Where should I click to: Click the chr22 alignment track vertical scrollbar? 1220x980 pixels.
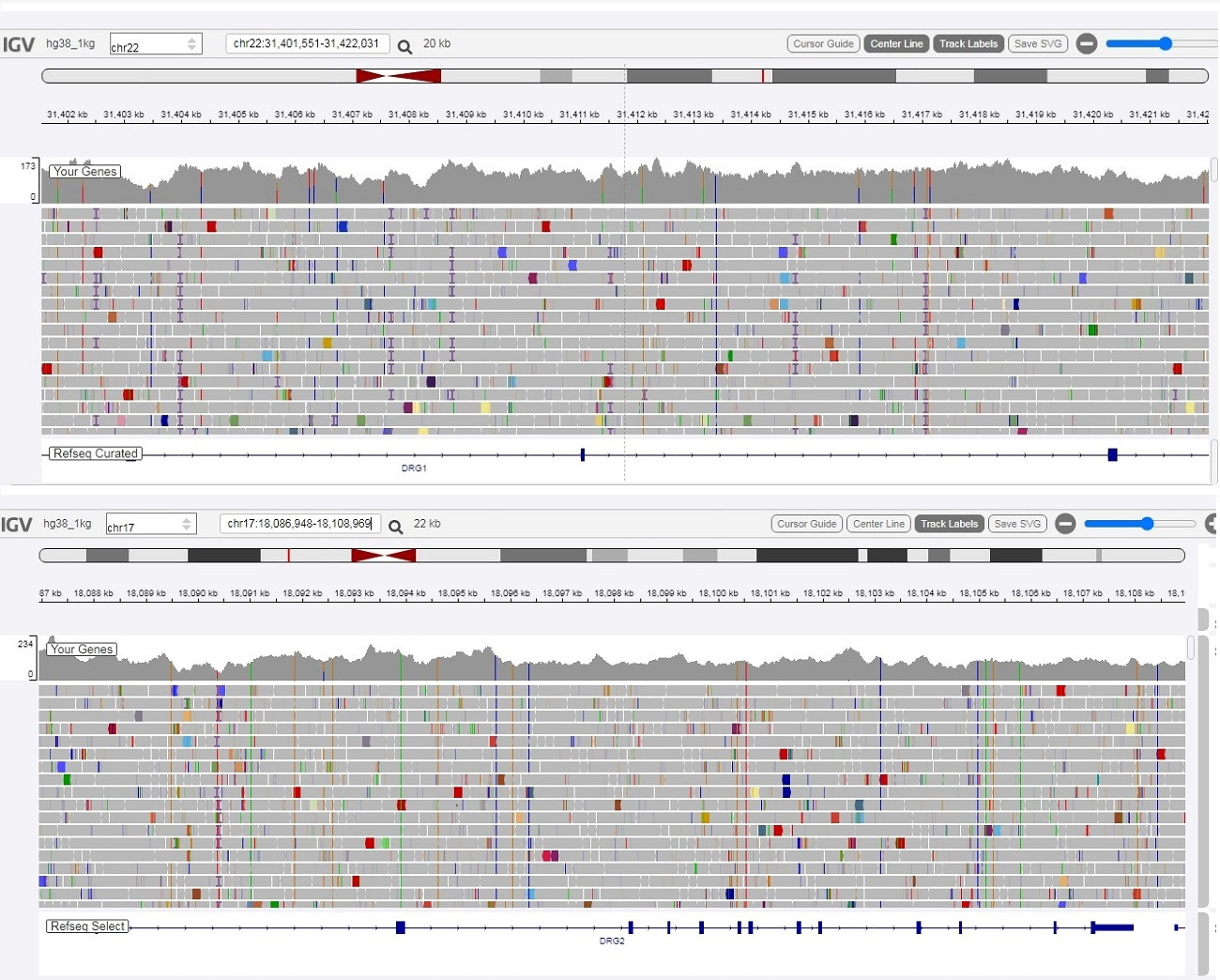(1214, 170)
